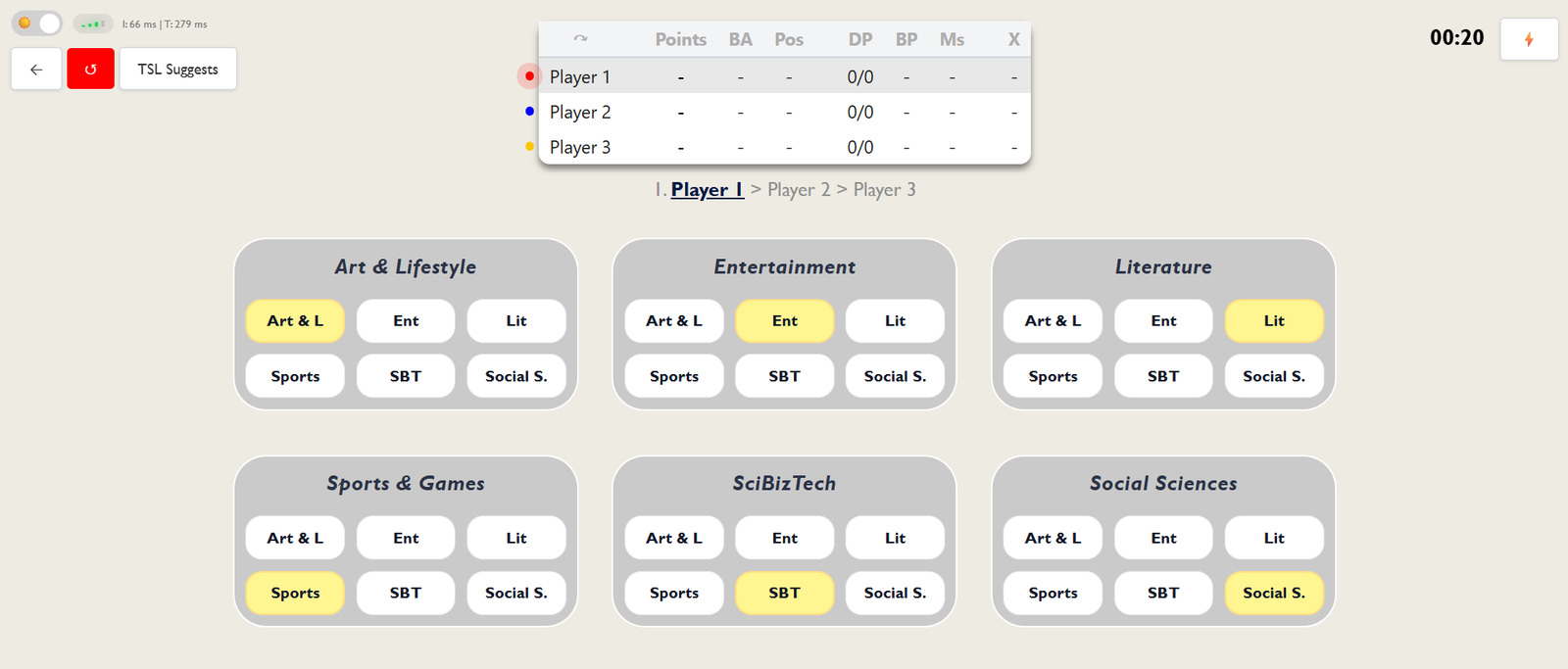Click the Pos column header
The height and width of the screenshot is (669, 1568).
click(x=789, y=39)
